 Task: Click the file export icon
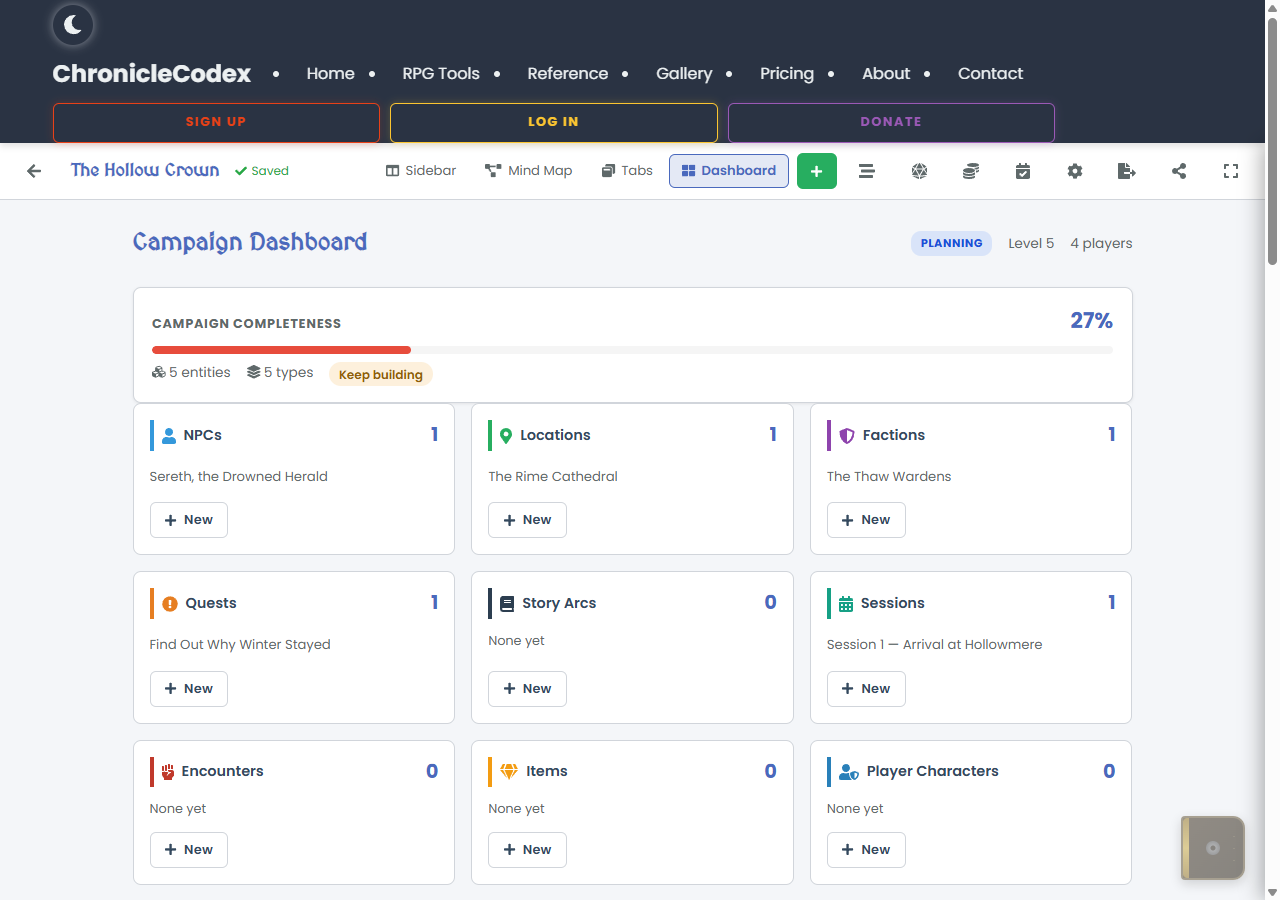click(x=1127, y=171)
